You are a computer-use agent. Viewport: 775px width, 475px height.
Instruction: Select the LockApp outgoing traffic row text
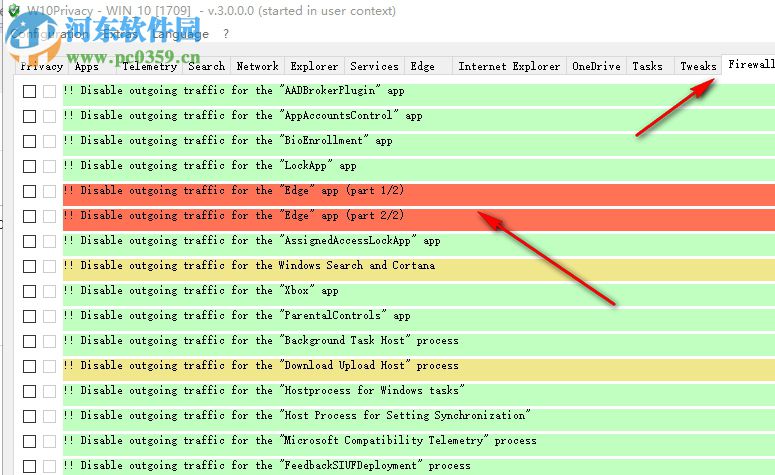(210, 166)
